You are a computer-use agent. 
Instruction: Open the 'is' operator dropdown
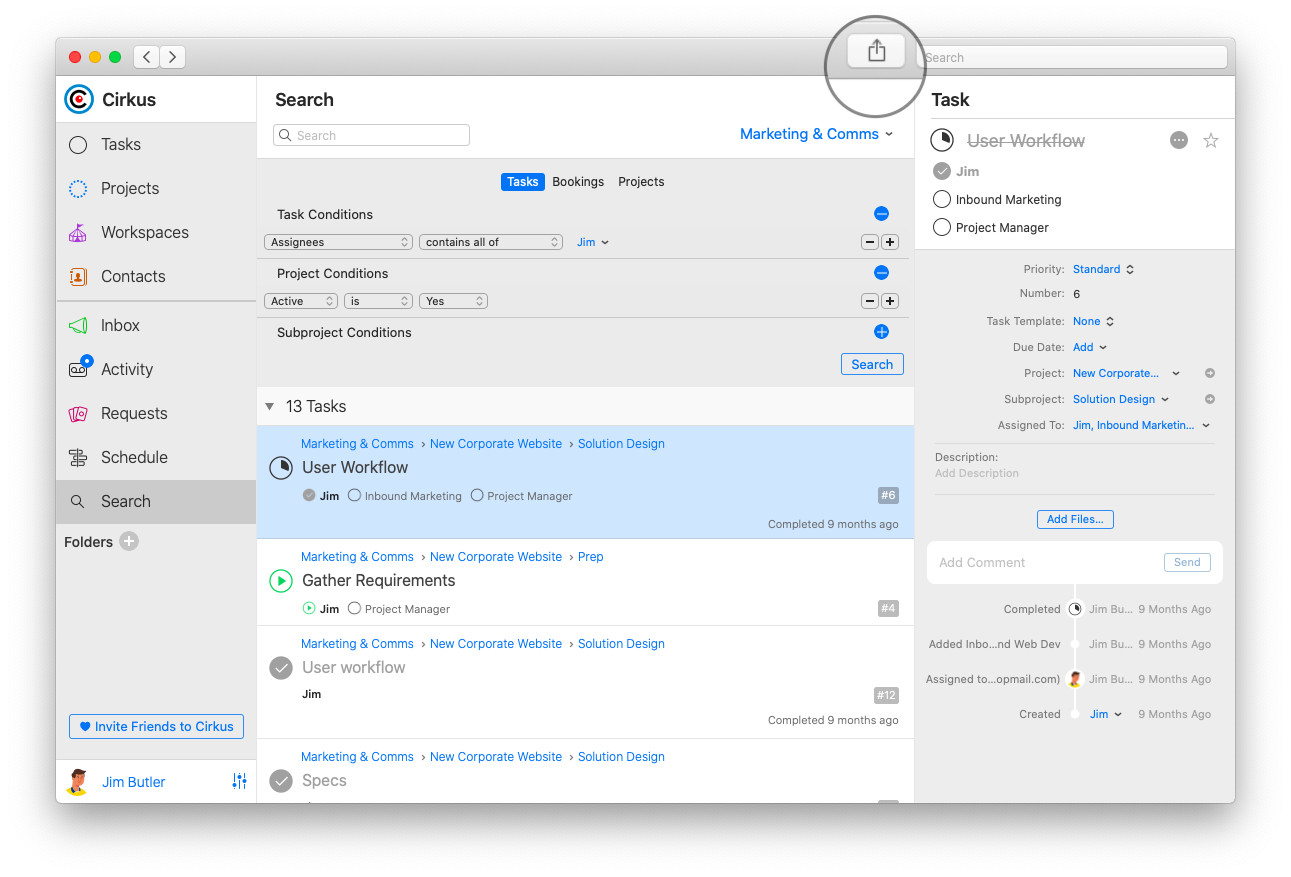(379, 301)
